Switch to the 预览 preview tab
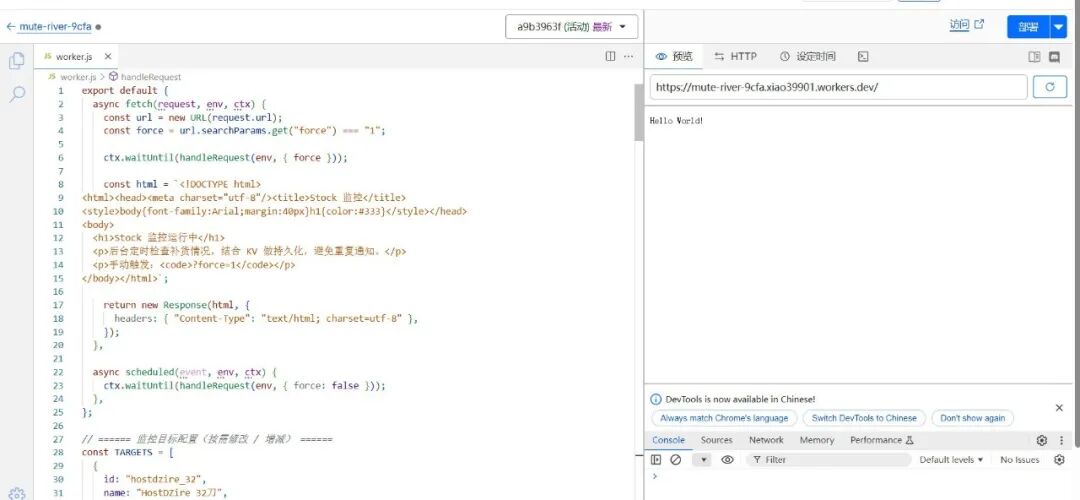 [674, 56]
